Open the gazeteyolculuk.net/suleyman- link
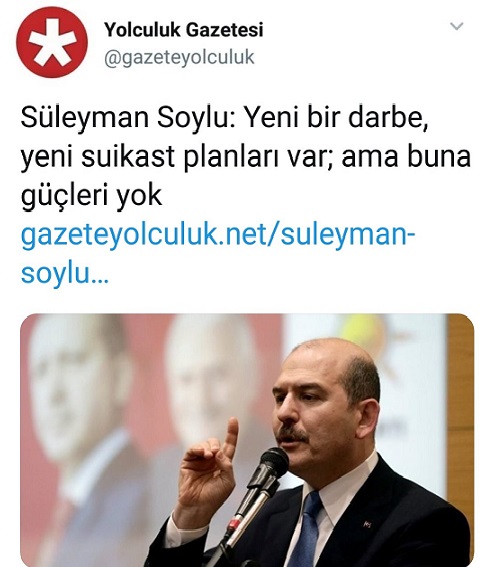This screenshot has height=567, width=481. 218,235
